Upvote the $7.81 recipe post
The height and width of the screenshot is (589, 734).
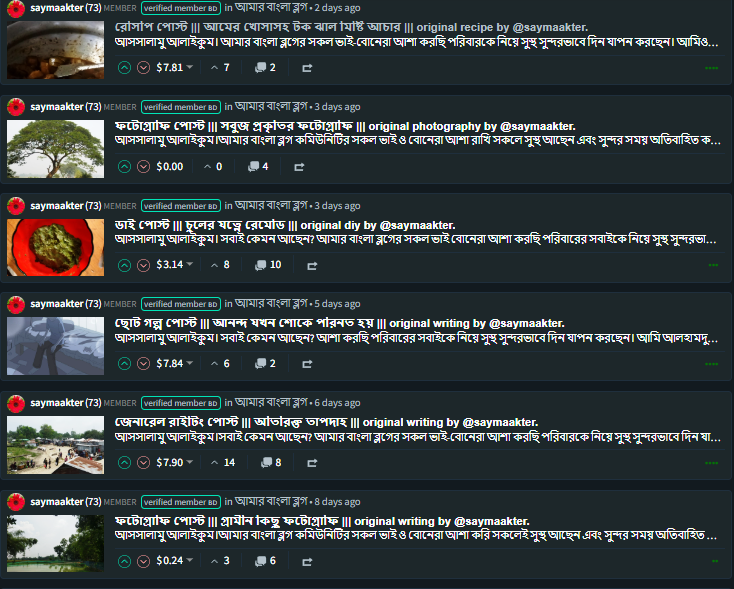pos(124,68)
